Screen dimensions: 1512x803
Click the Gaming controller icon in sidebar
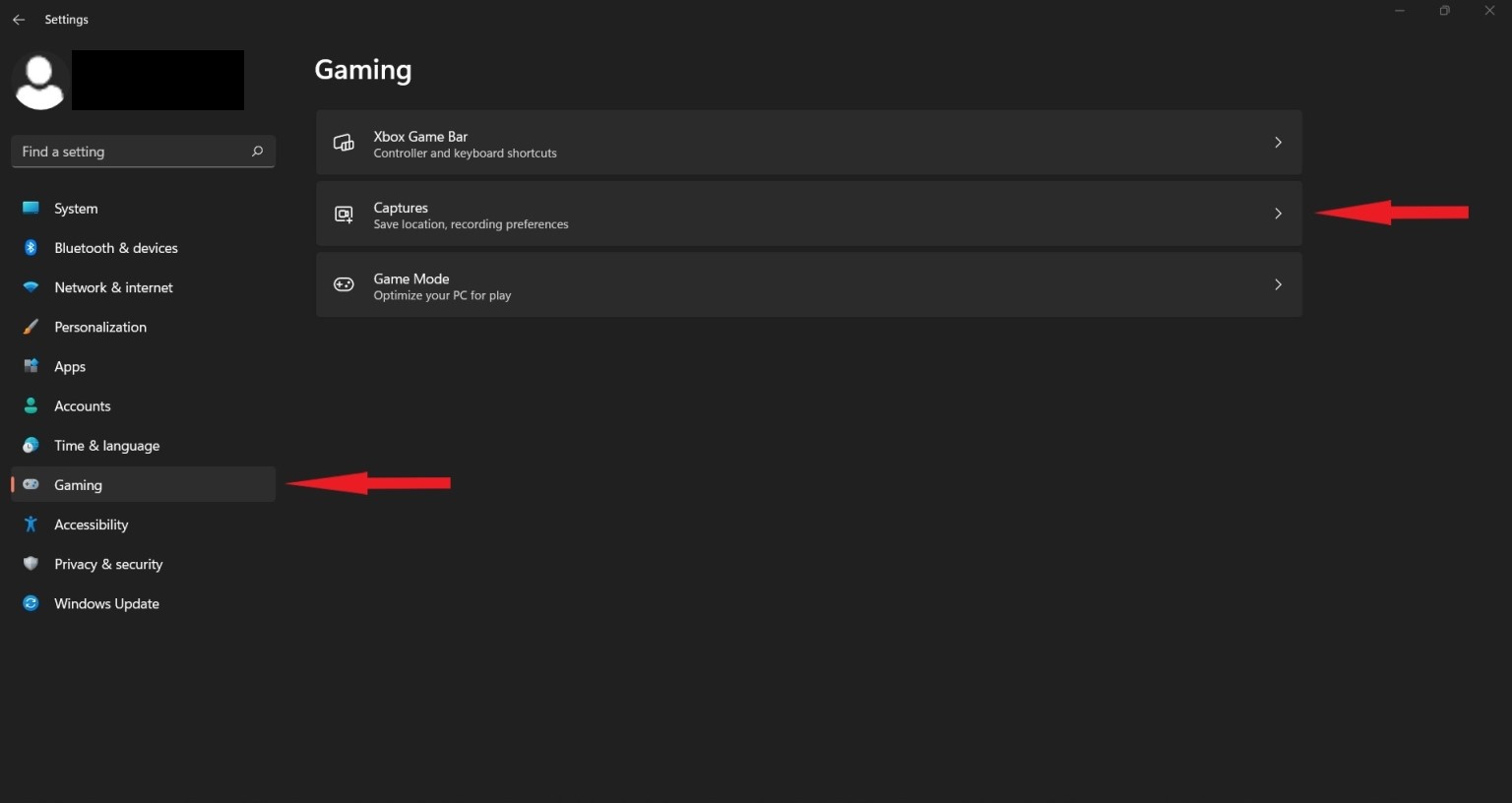pos(31,484)
